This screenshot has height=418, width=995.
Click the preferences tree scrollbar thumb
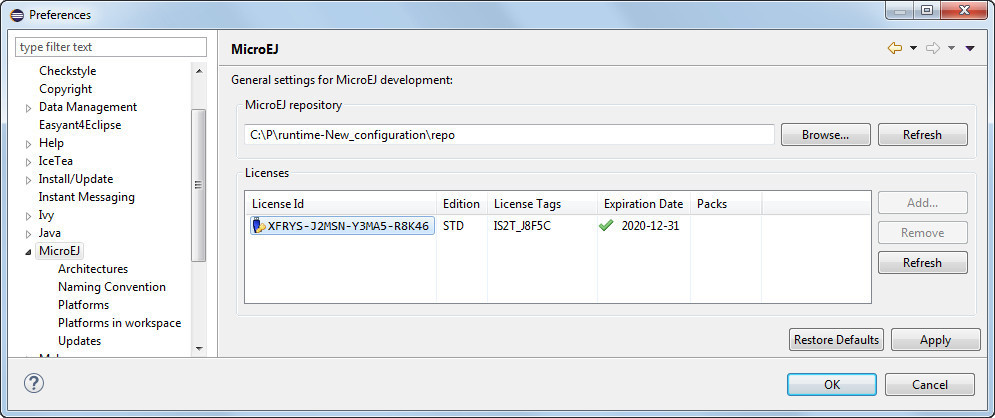[x=199, y=185]
